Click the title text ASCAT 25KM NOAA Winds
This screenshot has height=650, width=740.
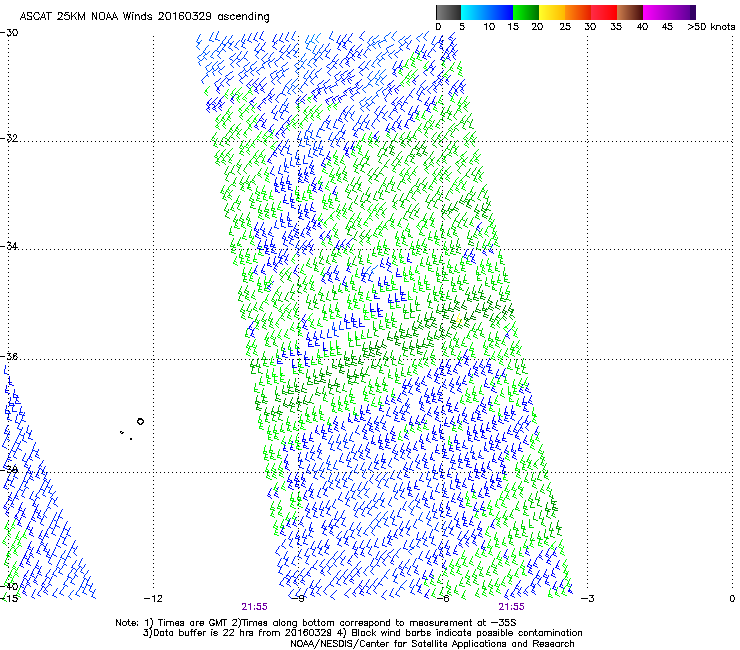click(x=87, y=17)
